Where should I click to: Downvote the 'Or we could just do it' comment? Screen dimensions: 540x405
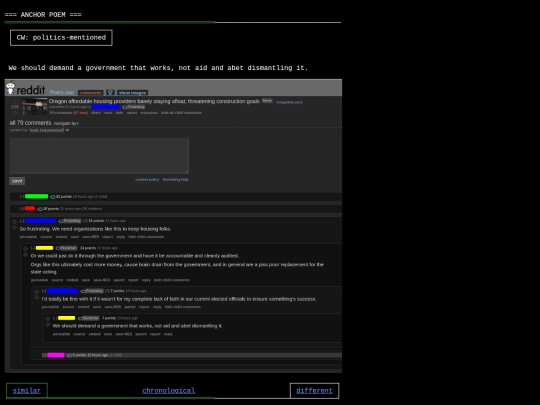[x=25, y=255]
